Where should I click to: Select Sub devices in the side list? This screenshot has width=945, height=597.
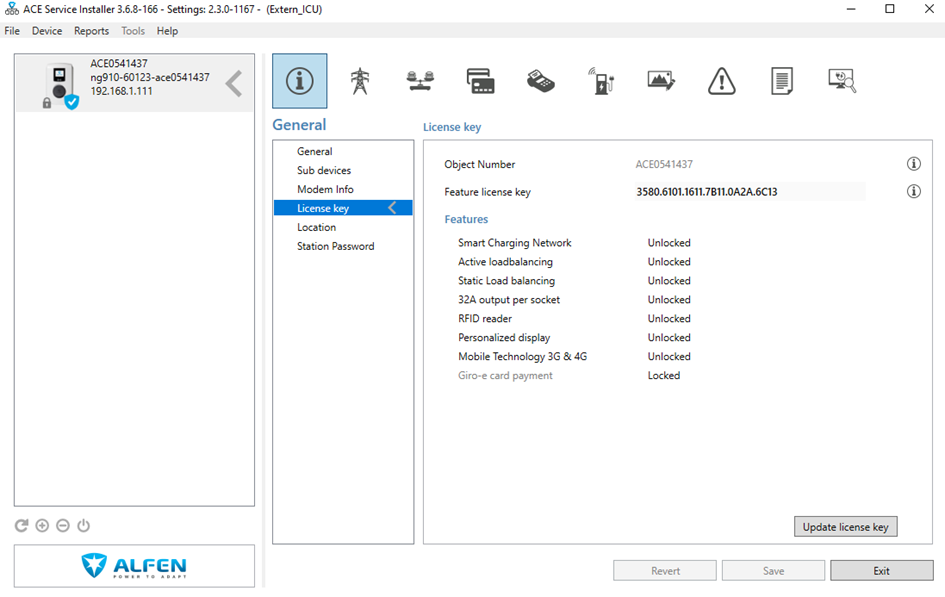[x=324, y=170]
